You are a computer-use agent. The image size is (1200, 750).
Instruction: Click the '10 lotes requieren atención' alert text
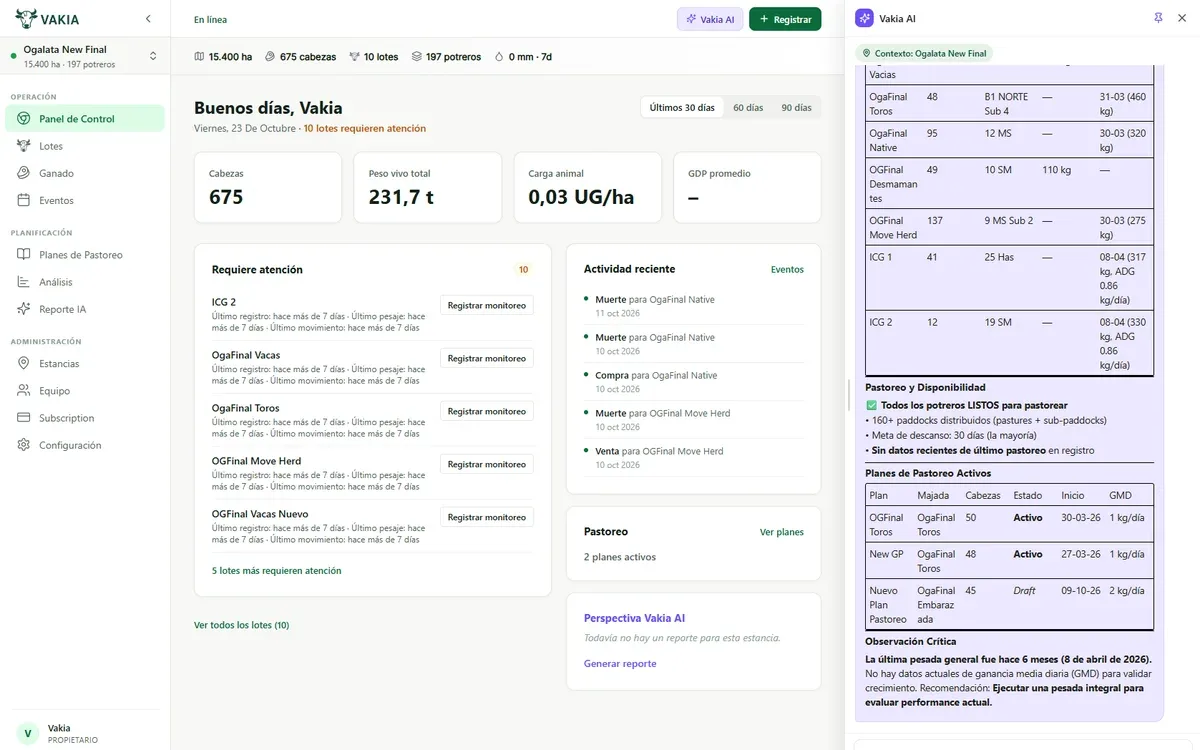[365, 128]
